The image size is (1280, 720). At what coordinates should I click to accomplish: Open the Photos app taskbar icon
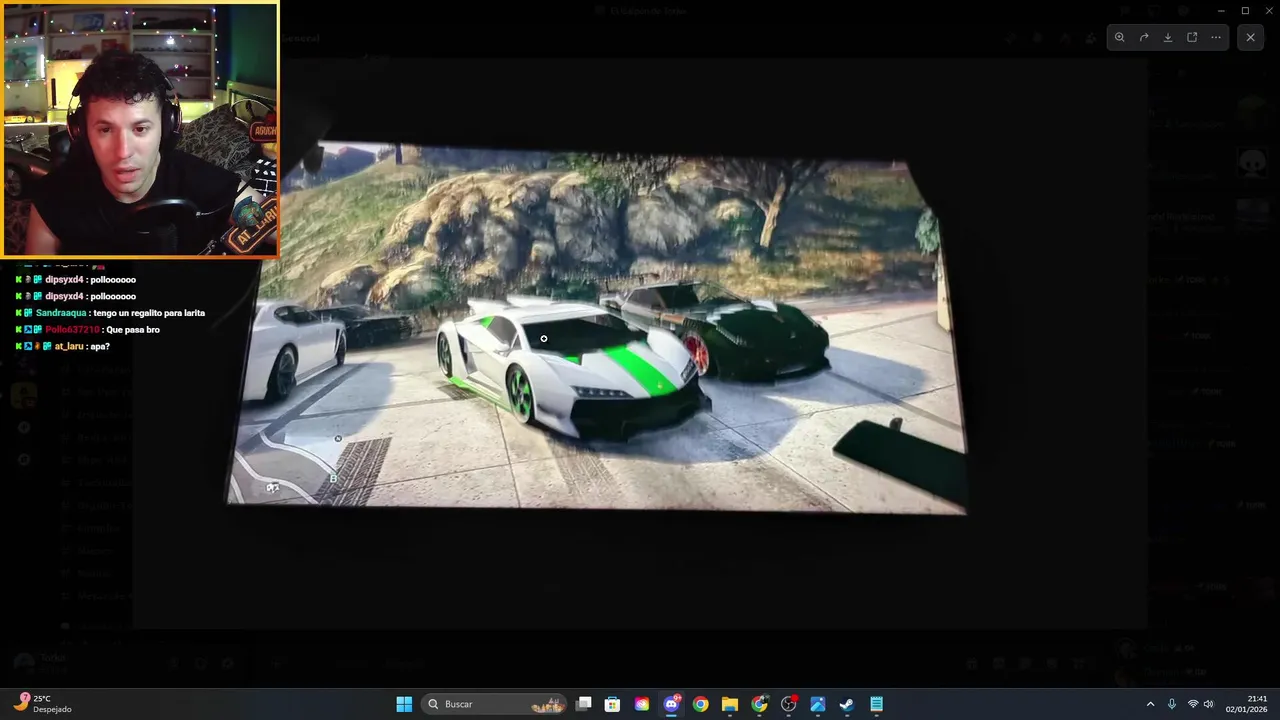[x=818, y=704]
